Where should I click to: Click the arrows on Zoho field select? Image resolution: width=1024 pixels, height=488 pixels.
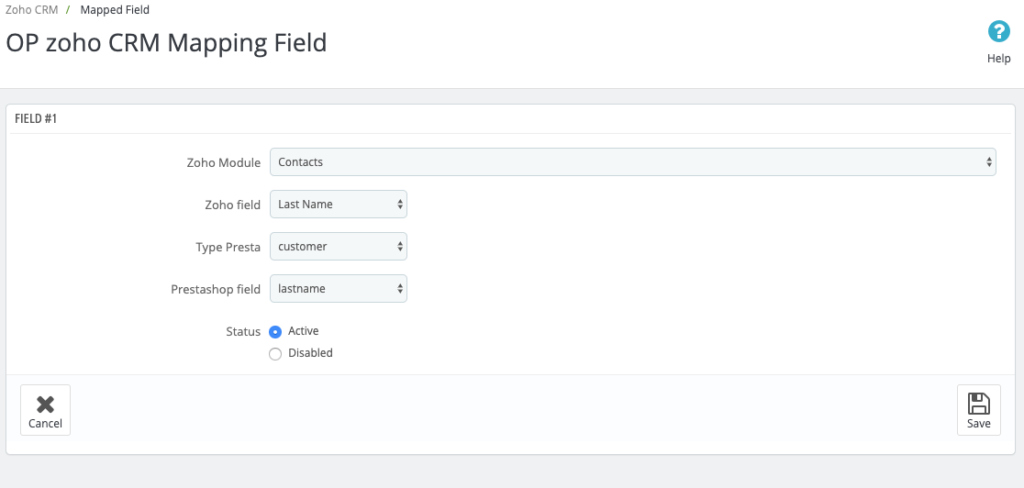coord(400,204)
